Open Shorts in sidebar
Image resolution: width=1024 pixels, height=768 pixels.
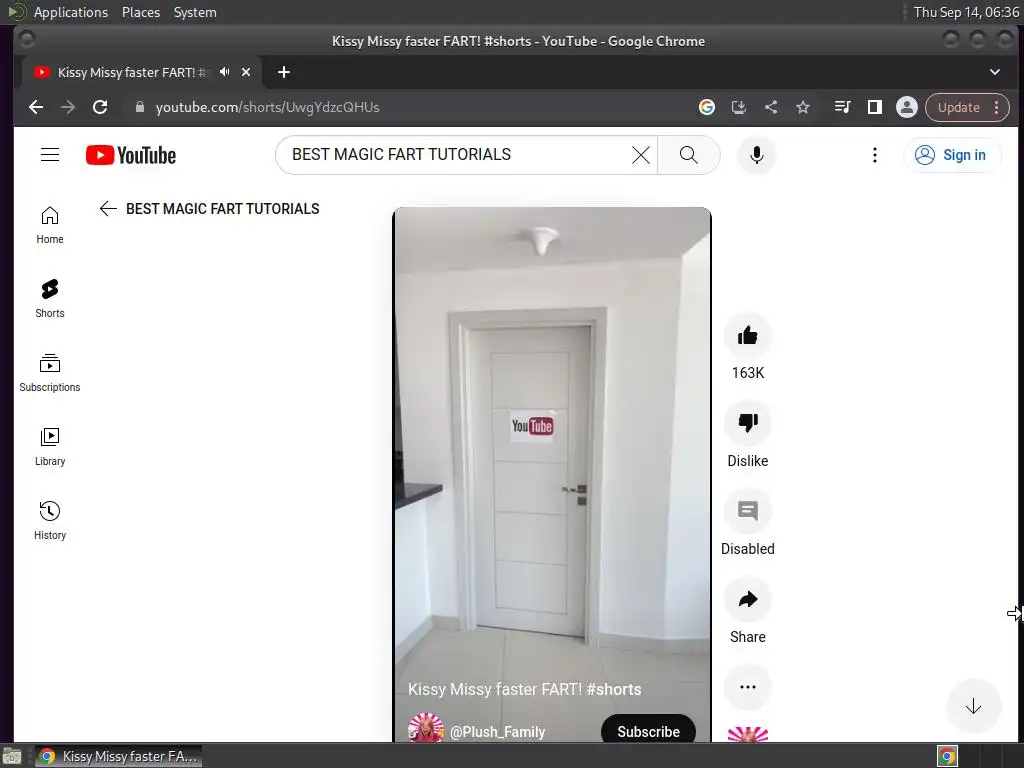click(x=50, y=299)
